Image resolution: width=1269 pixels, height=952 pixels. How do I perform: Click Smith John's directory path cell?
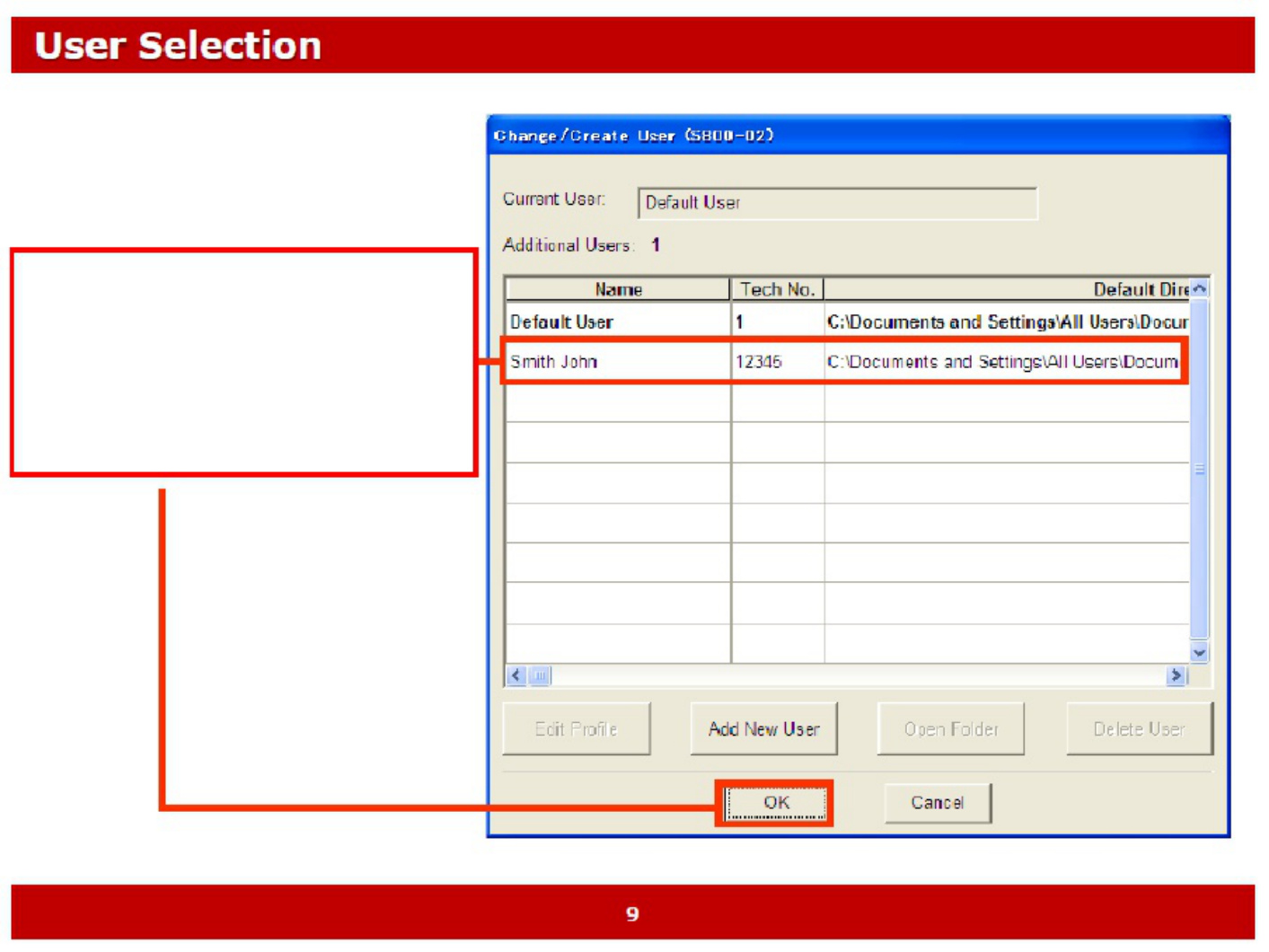pos(1003,362)
